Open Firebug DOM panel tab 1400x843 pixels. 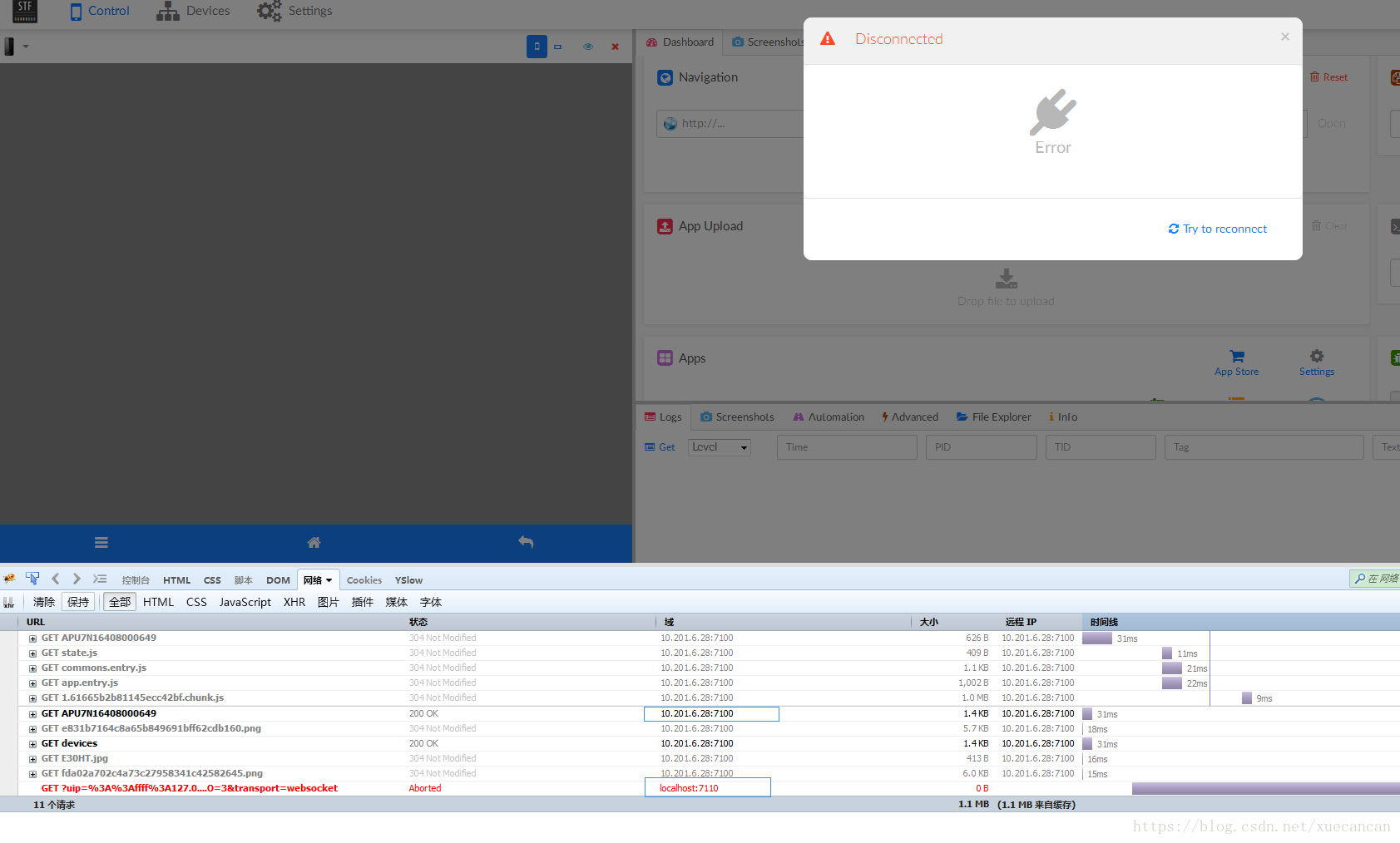click(x=278, y=580)
